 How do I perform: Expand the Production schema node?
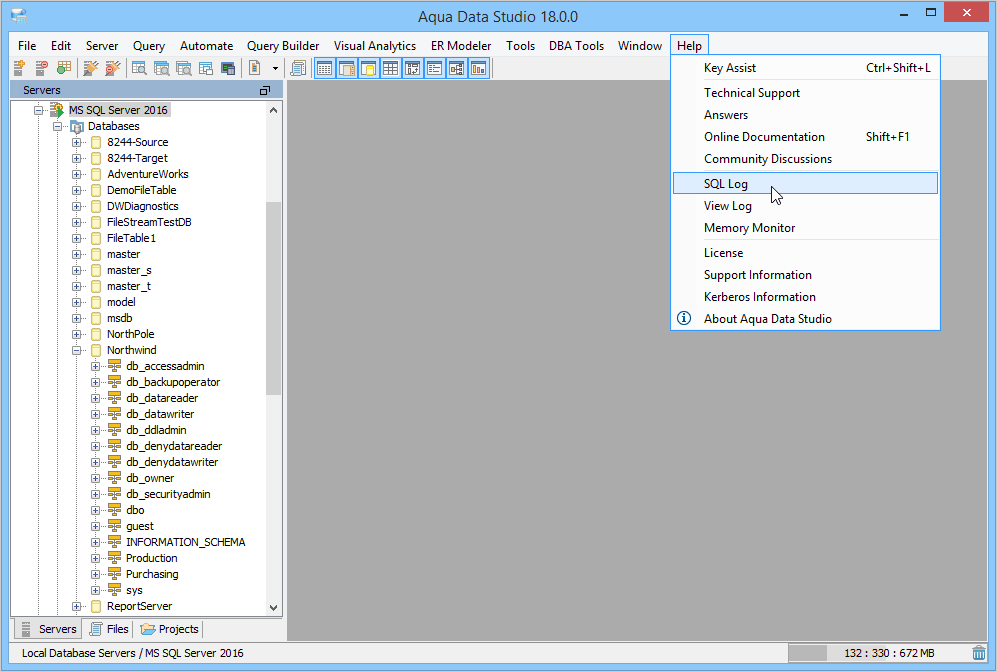(95, 558)
